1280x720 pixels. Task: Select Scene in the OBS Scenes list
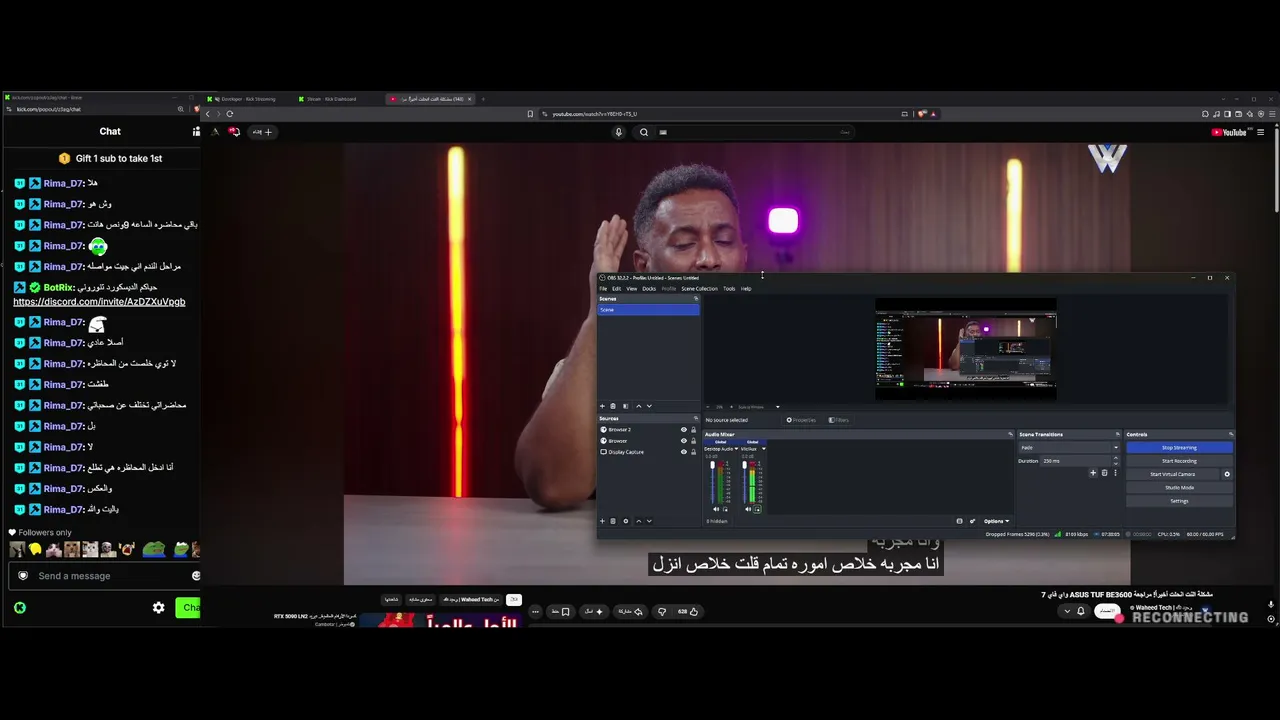point(648,310)
